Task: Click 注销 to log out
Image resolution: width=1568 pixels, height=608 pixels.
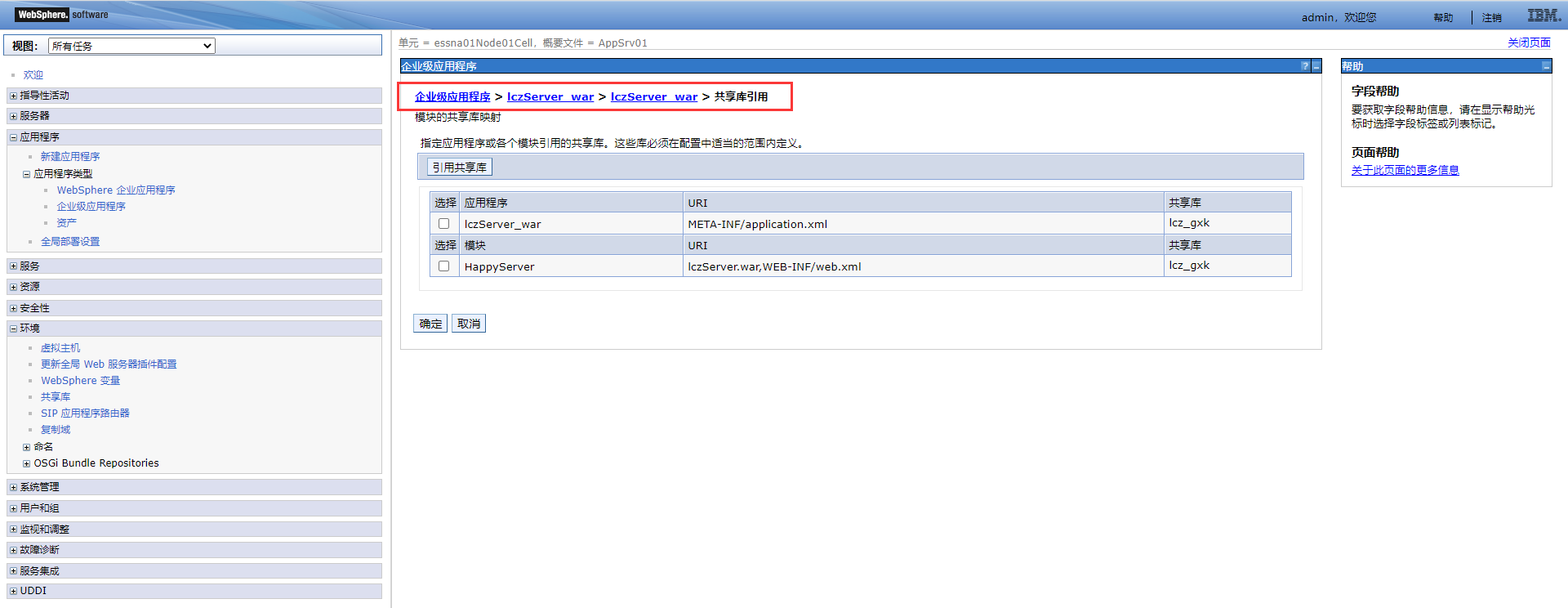Action: 1491,17
